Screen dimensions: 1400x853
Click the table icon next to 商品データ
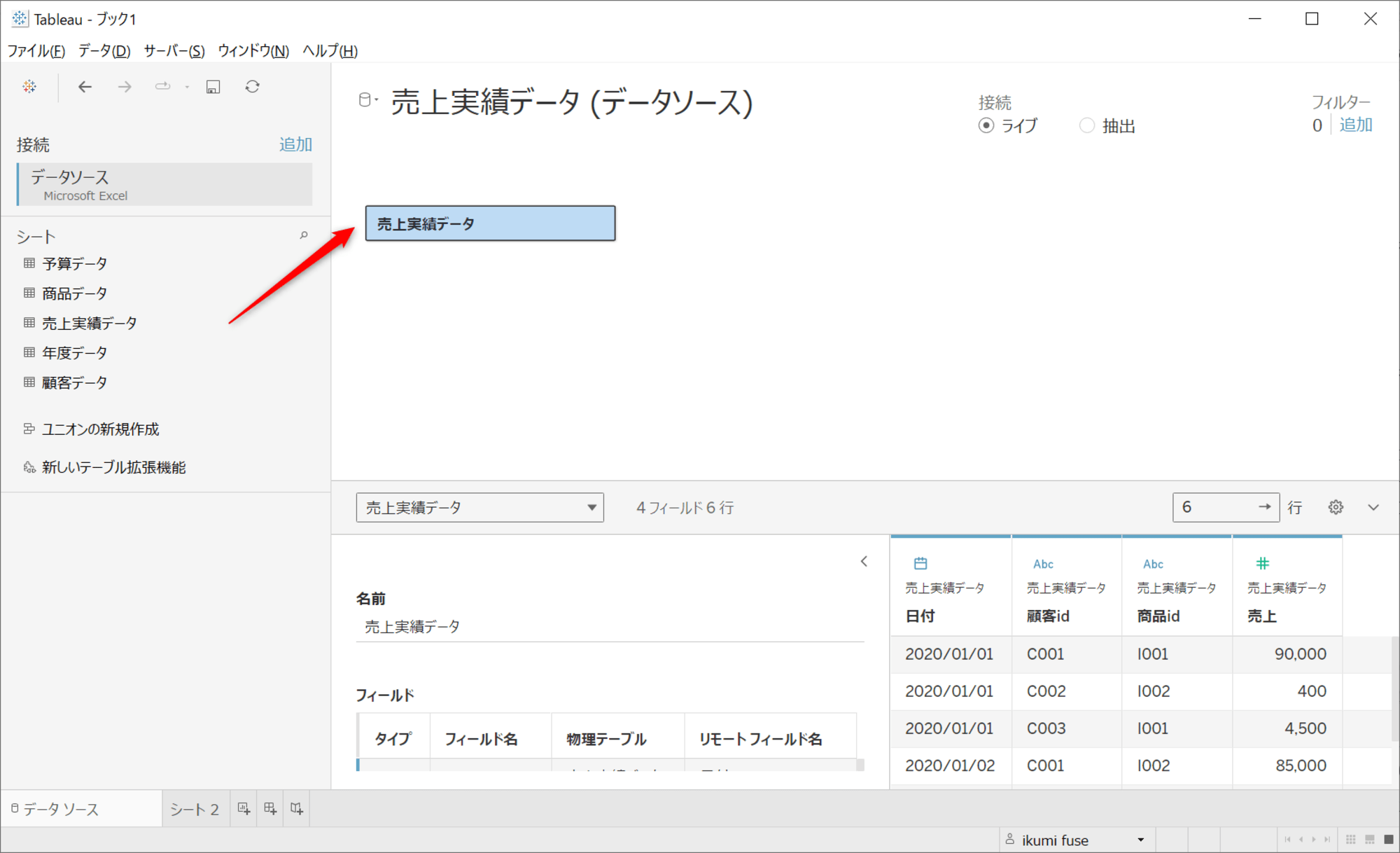(29, 293)
